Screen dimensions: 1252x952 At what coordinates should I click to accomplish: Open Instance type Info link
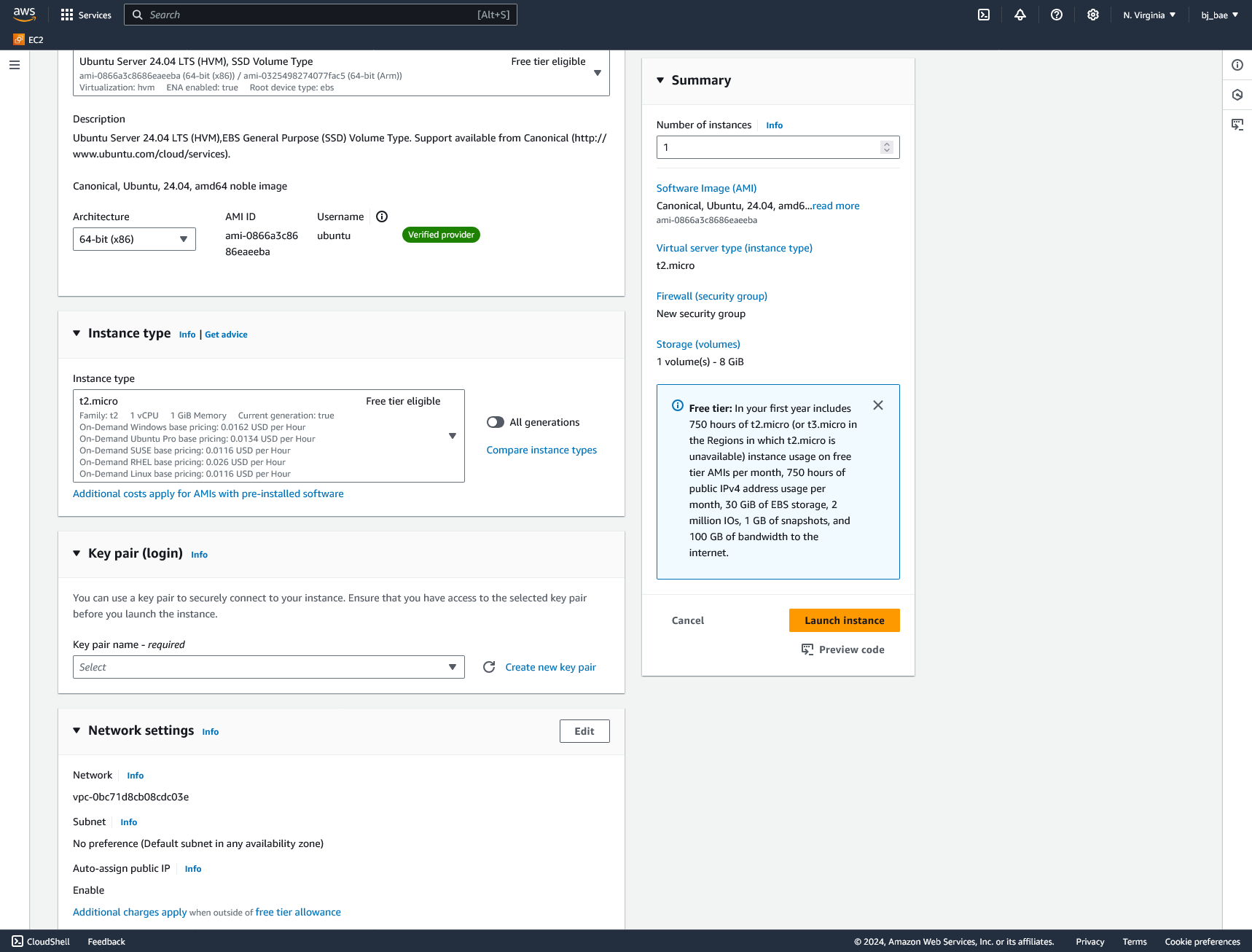point(187,335)
